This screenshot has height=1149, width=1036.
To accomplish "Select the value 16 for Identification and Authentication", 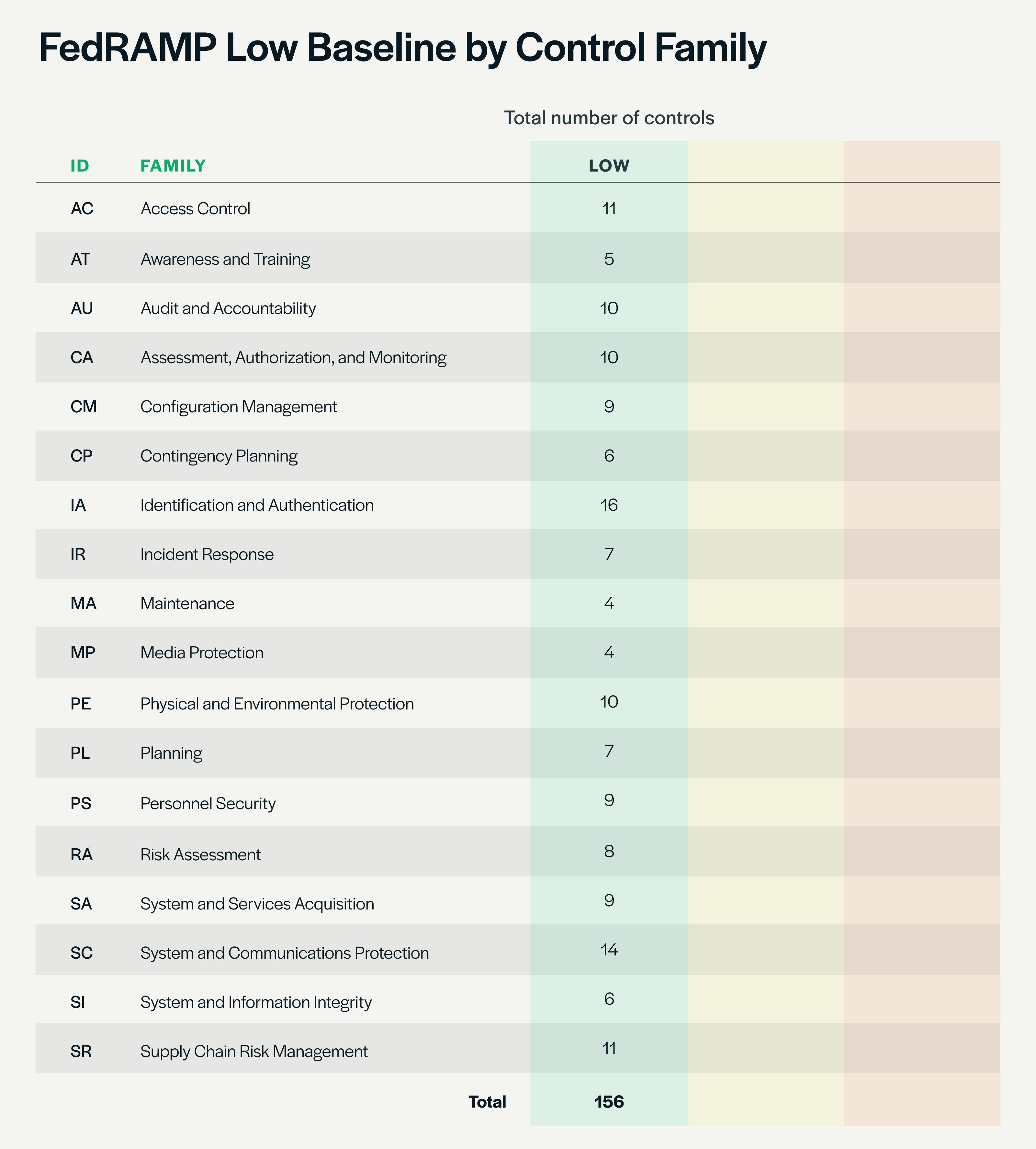I will [x=609, y=505].
